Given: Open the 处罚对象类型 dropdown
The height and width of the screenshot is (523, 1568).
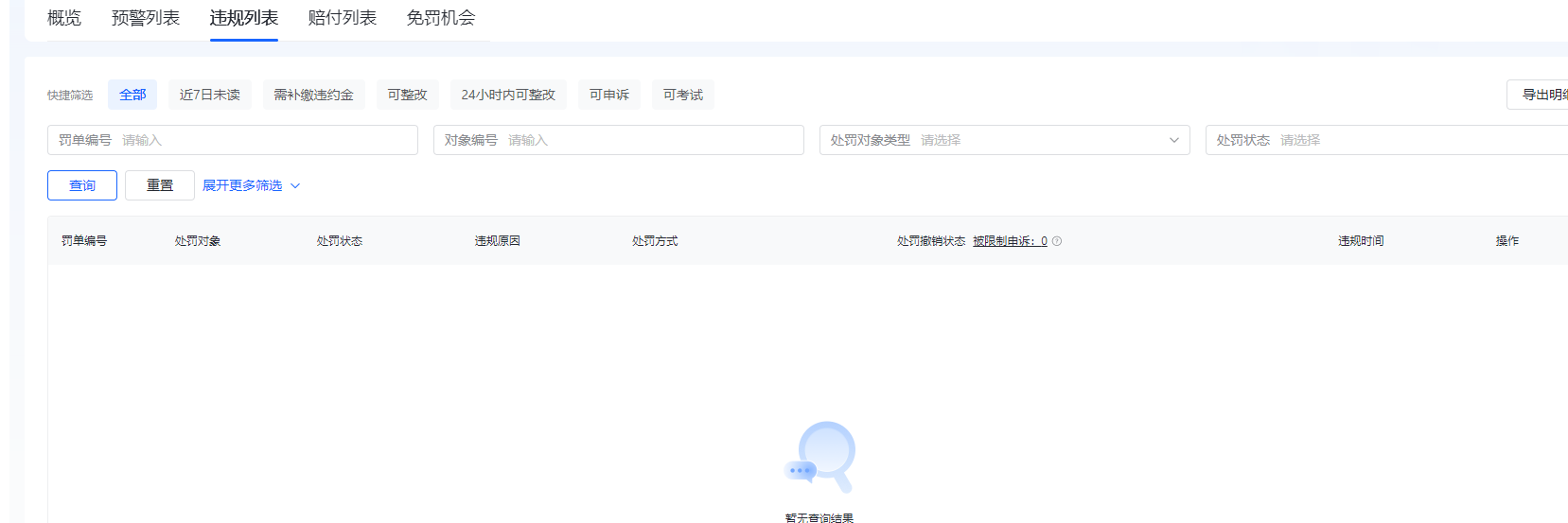Looking at the screenshot, I should click(x=1004, y=140).
